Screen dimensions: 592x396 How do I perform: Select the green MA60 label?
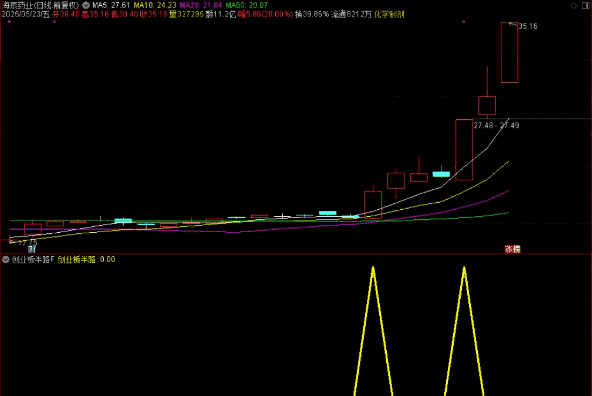pyautogui.click(x=247, y=5)
